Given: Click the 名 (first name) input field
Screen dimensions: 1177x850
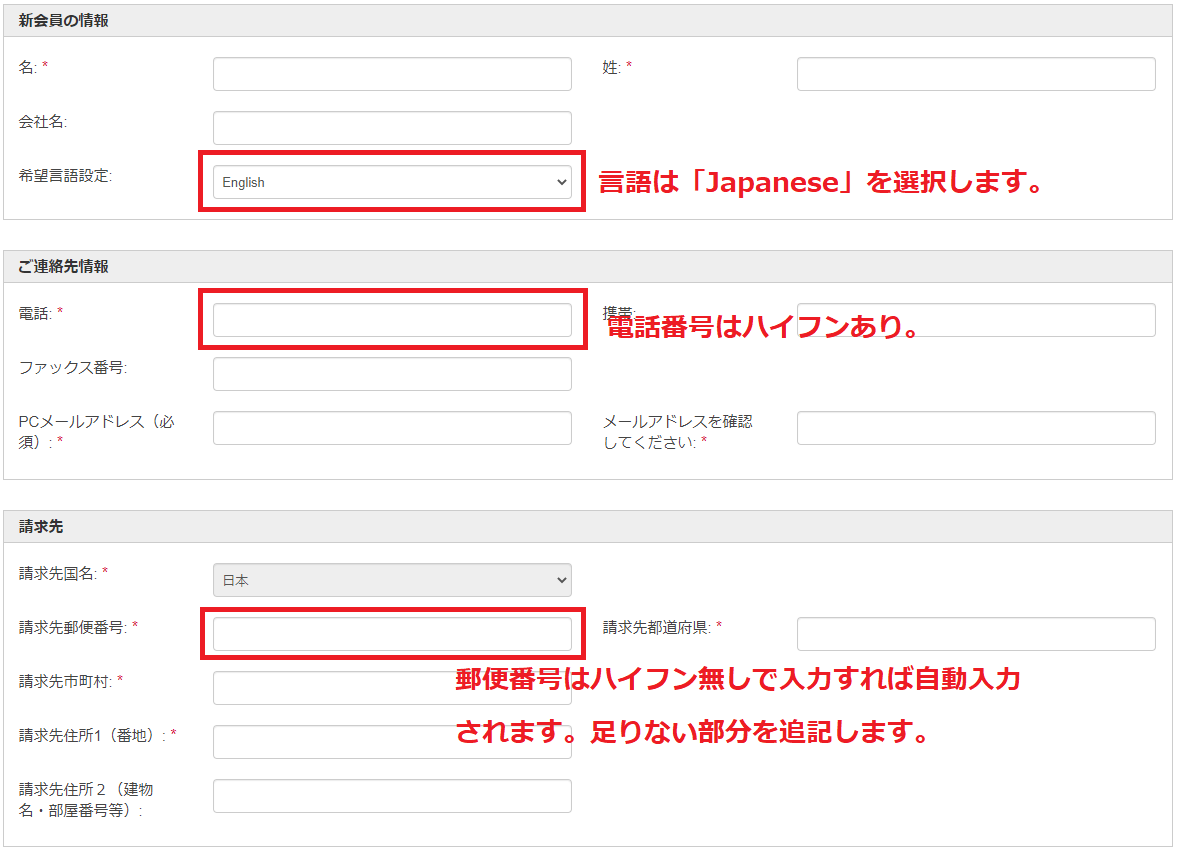Looking at the screenshot, I should coord(392,74).
